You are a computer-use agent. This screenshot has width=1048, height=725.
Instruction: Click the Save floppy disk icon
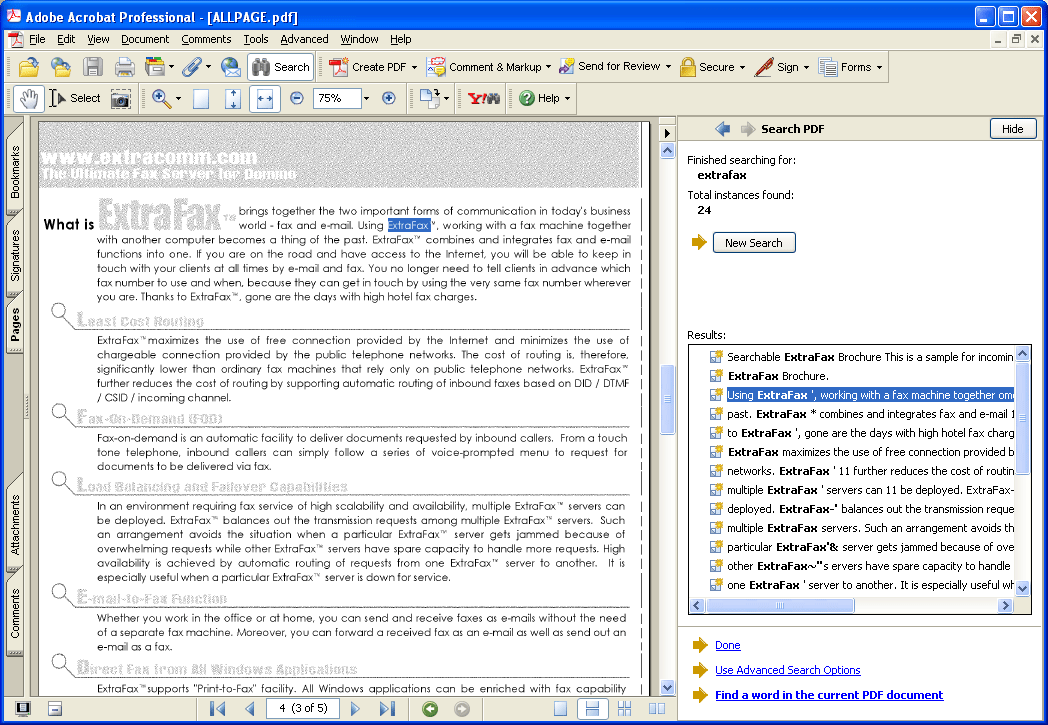93,67
